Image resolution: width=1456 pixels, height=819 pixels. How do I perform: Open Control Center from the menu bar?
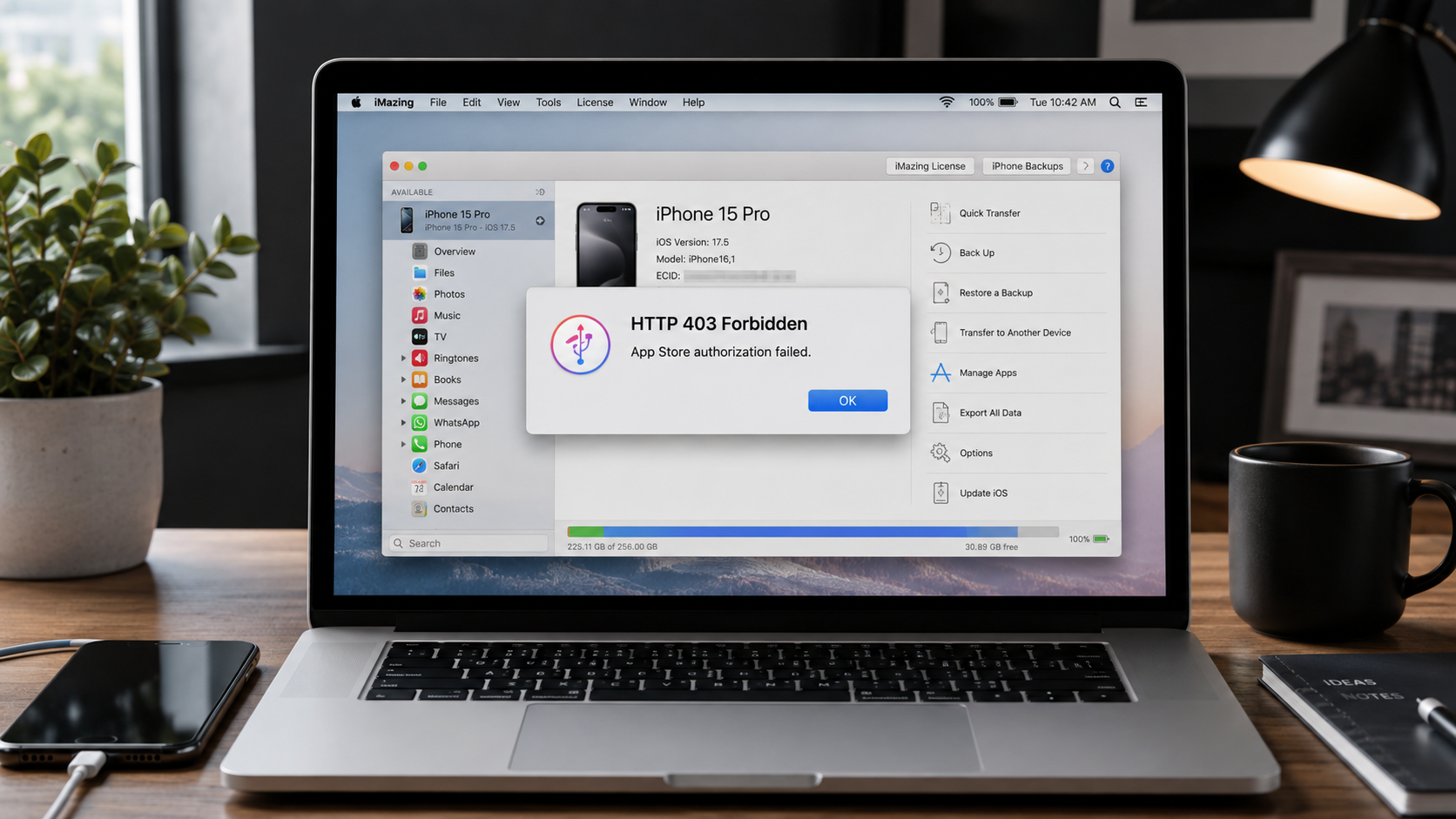pos(1141,103)
